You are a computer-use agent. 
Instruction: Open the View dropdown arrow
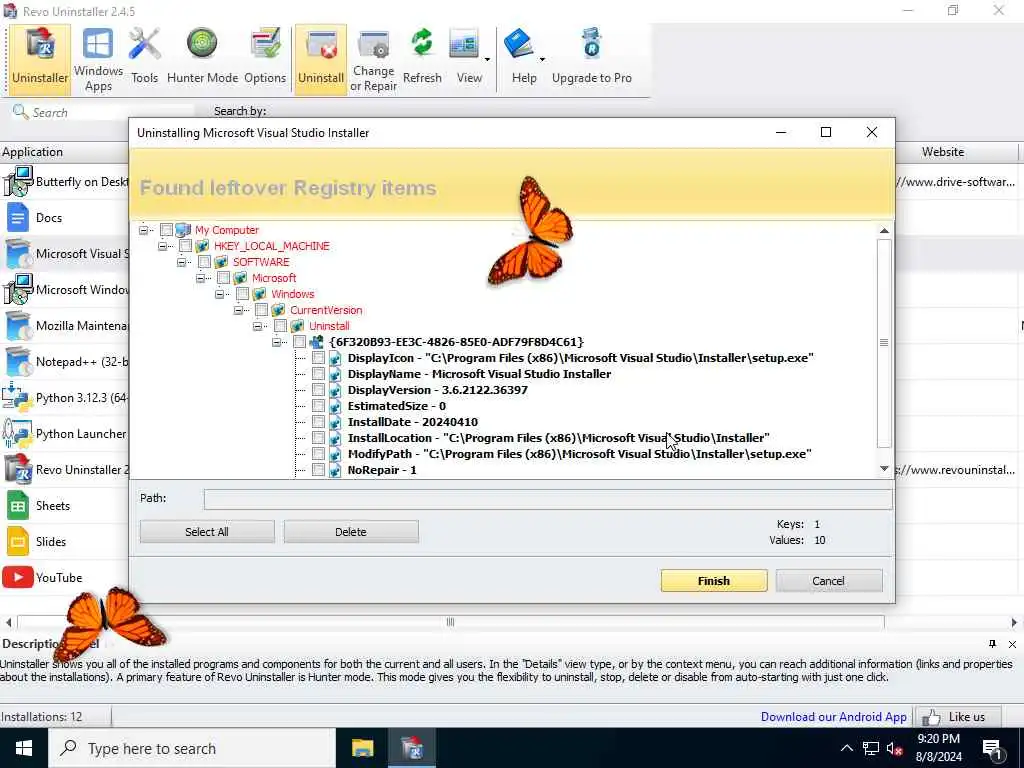pos(487,60)
